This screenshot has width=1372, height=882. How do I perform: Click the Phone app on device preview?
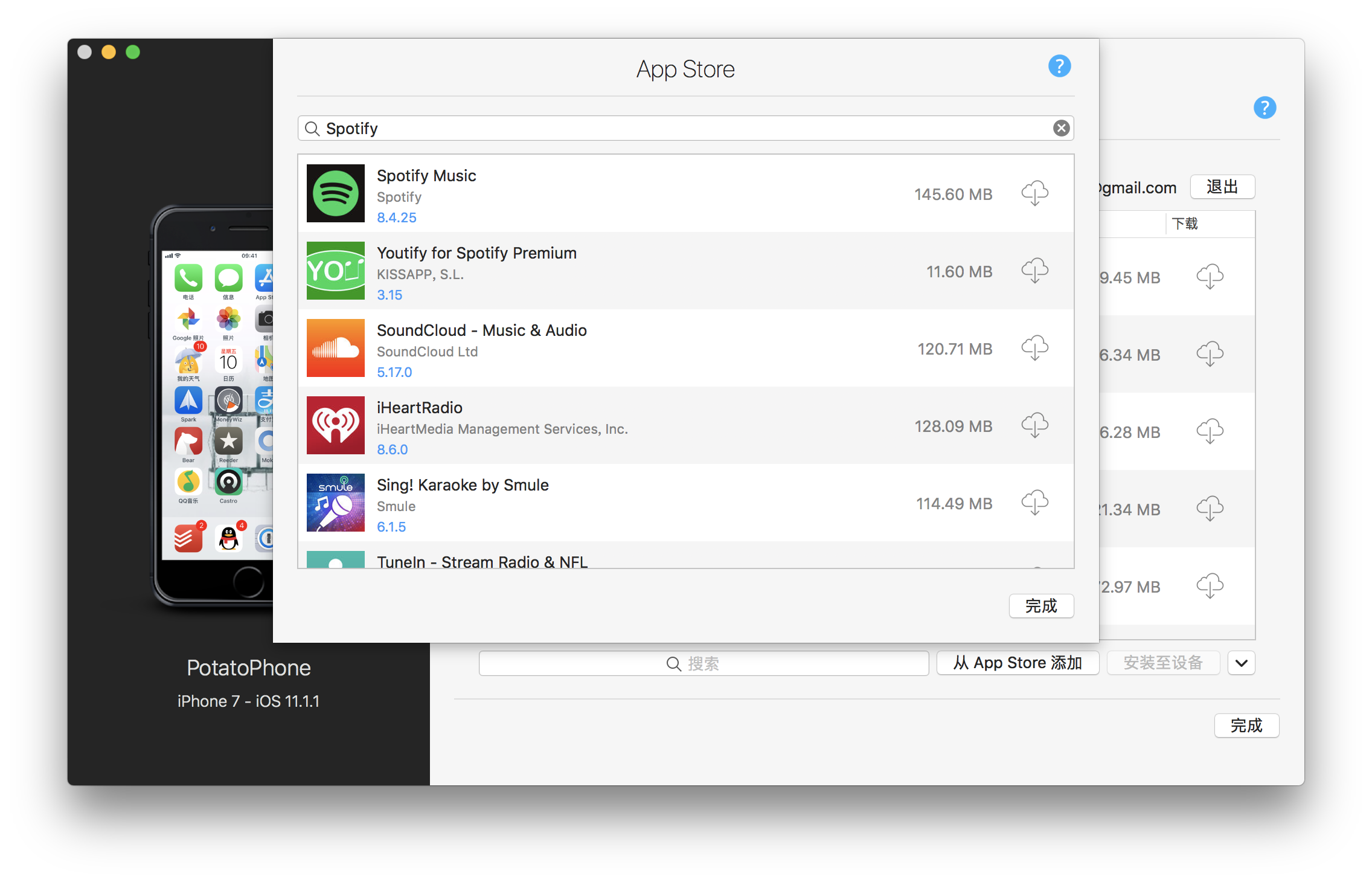coord(188,278)
